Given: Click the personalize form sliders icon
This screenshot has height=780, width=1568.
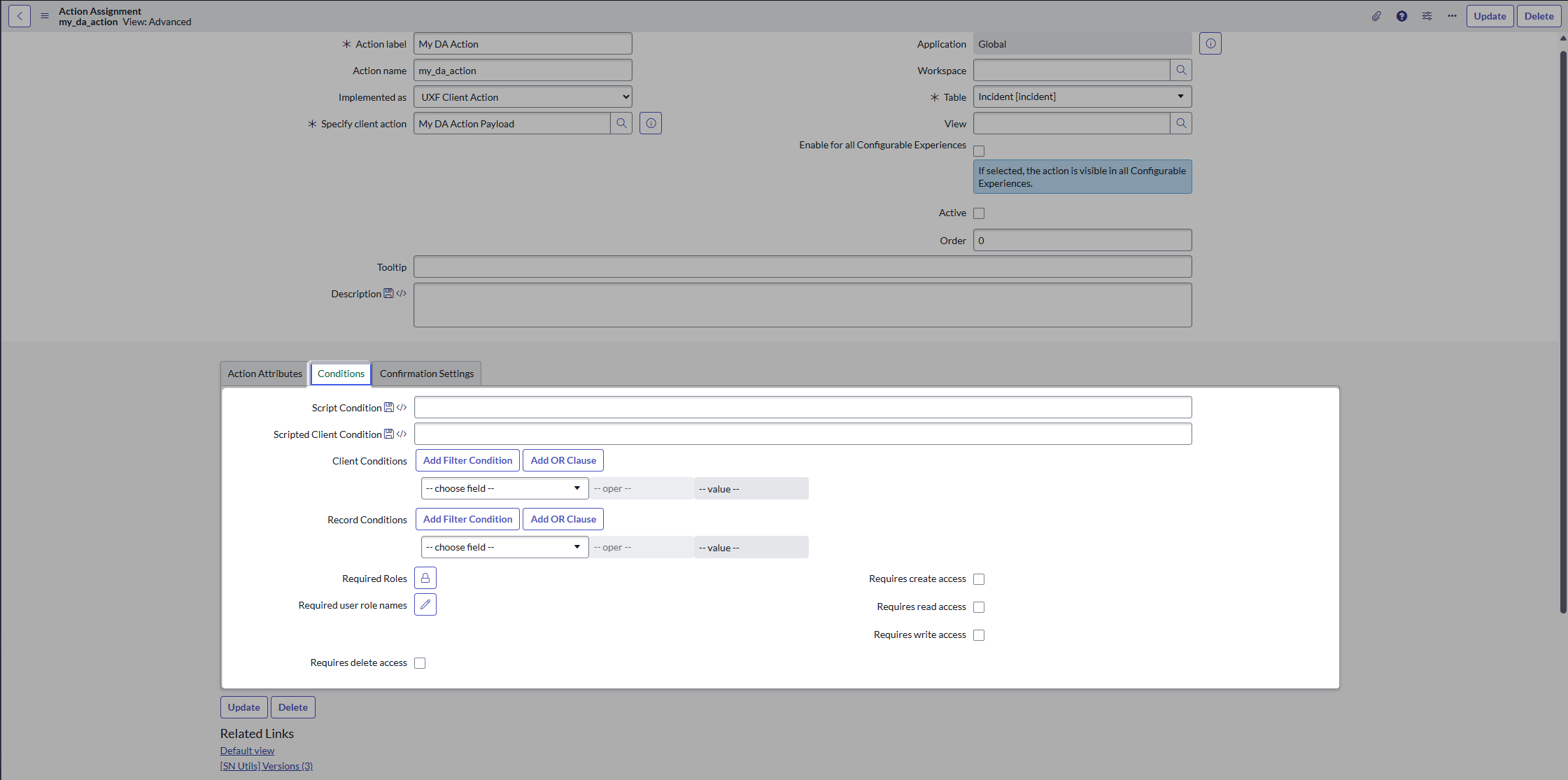Looking at the screenshot, I should (x=1427, y=16).
